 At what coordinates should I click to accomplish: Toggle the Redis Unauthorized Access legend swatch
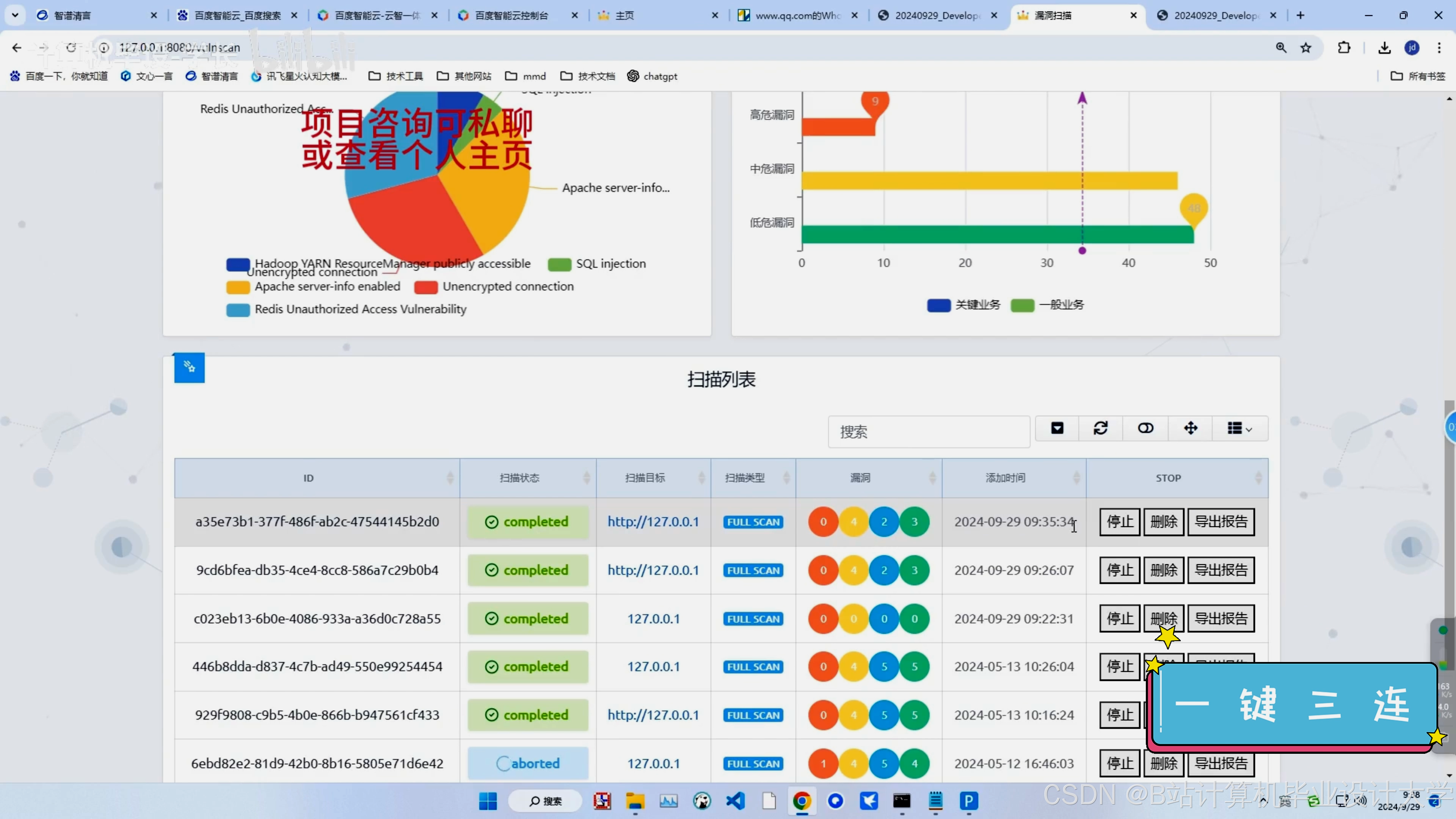pyautogui.click(x=238, y=310)
